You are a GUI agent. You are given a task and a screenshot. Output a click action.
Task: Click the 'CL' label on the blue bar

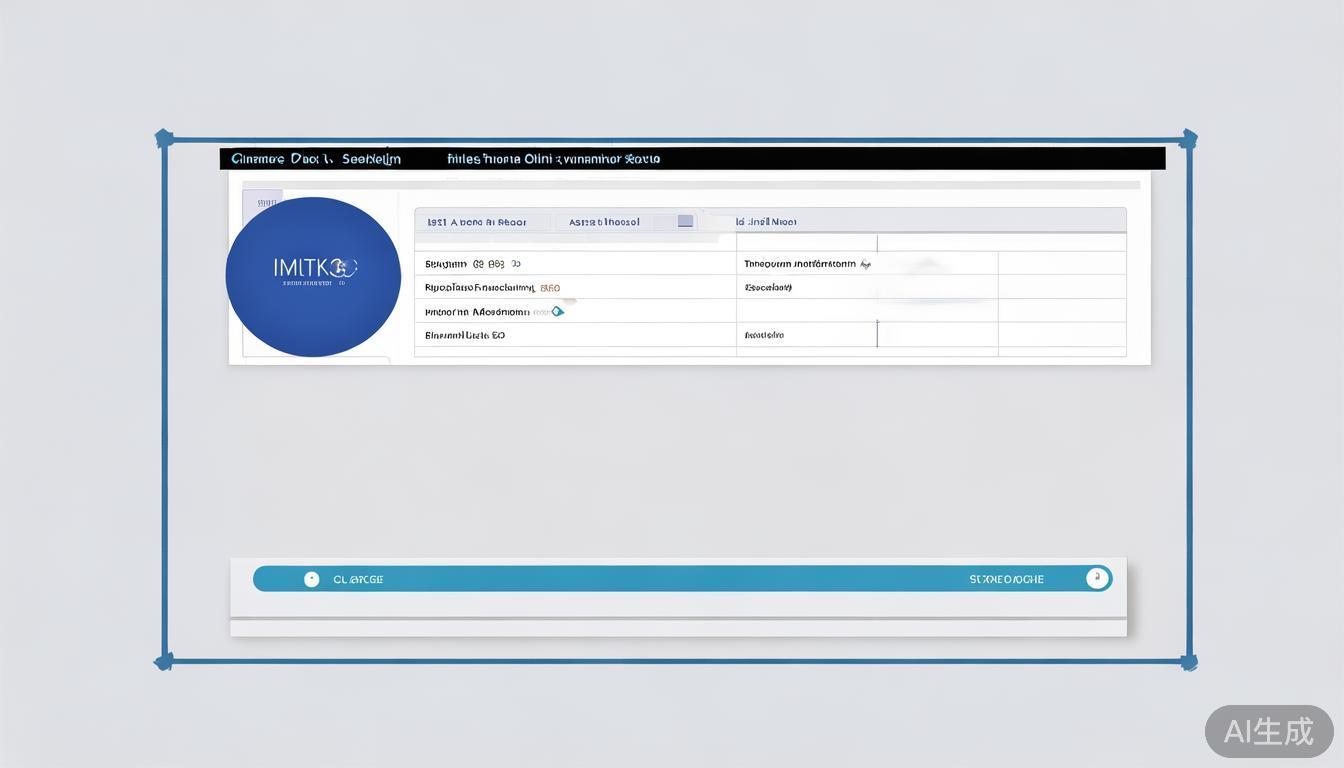358,580
